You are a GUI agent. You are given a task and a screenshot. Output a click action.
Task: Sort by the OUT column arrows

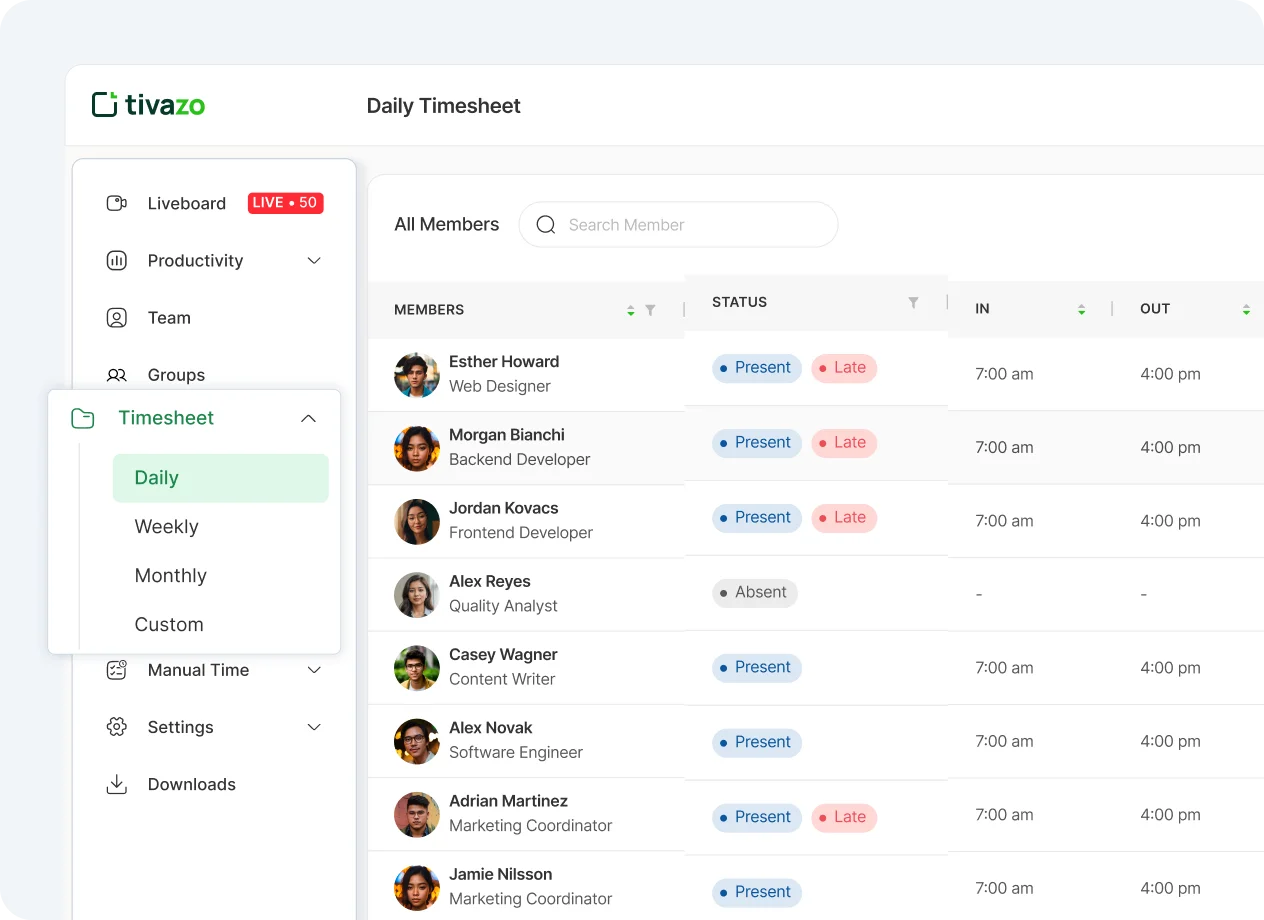(1246, 310)
